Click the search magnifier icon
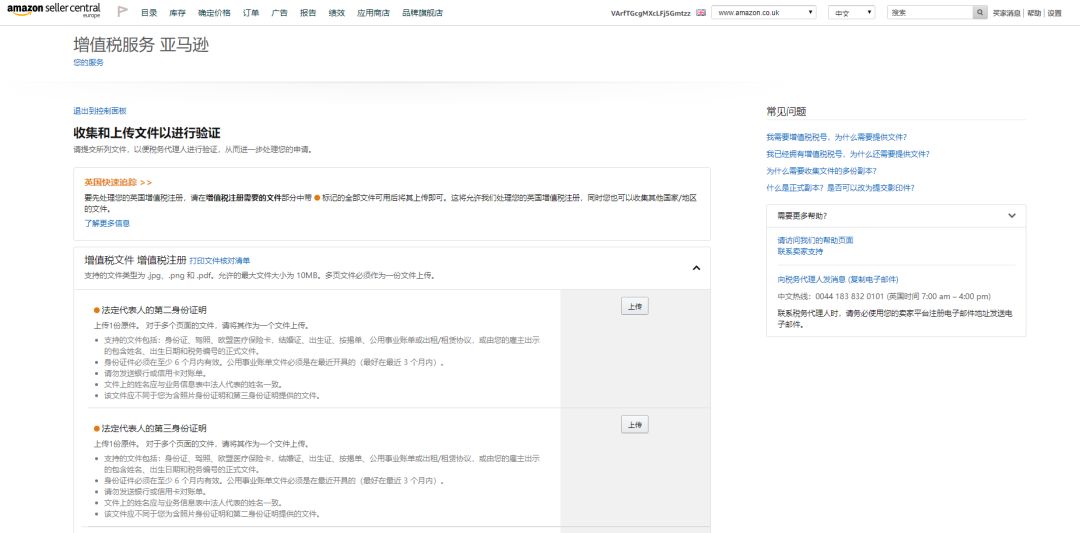The image size is (1080, 533). [979, 12]
